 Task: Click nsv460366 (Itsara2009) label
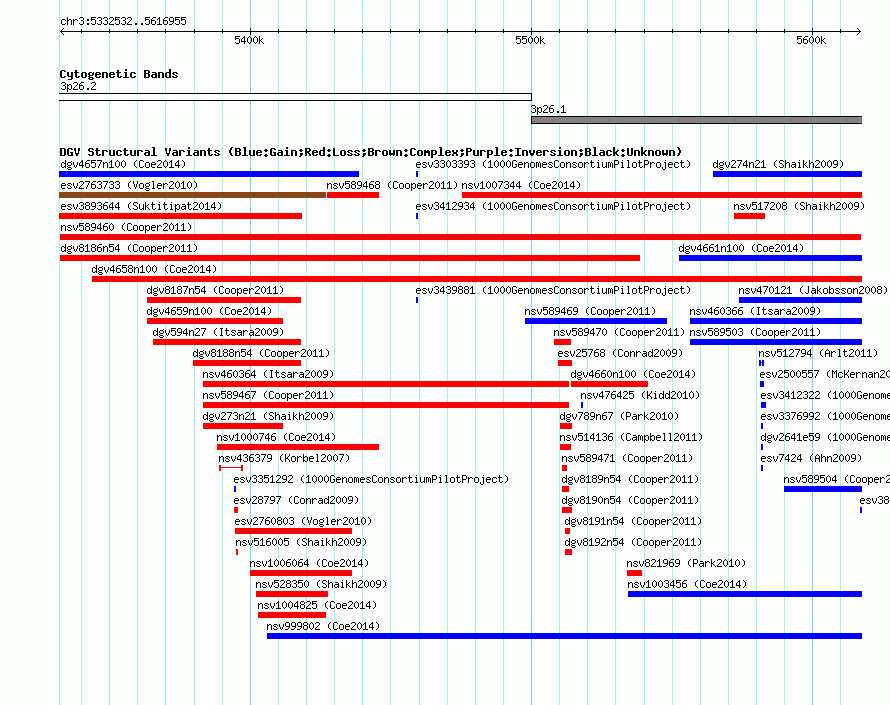tap(755, 312)
